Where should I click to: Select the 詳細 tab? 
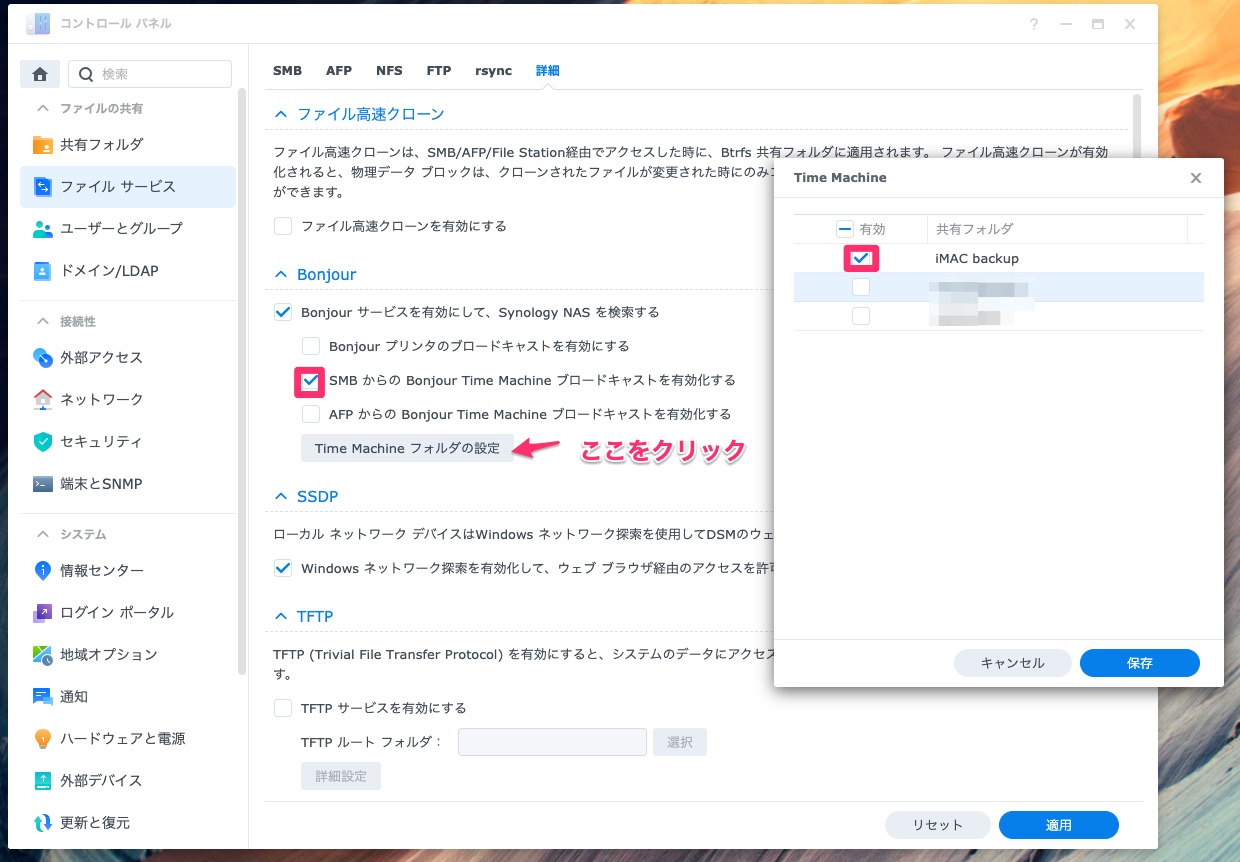(x=547, y=71)
